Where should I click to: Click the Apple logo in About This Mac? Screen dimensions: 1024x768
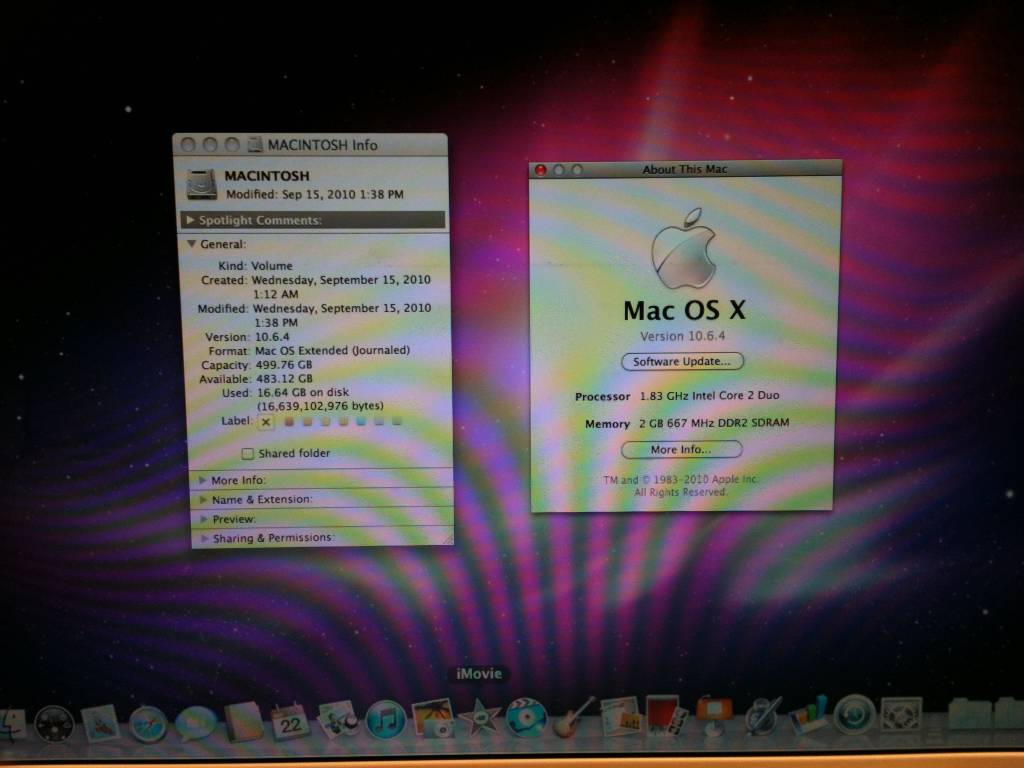tap(684, 248)
